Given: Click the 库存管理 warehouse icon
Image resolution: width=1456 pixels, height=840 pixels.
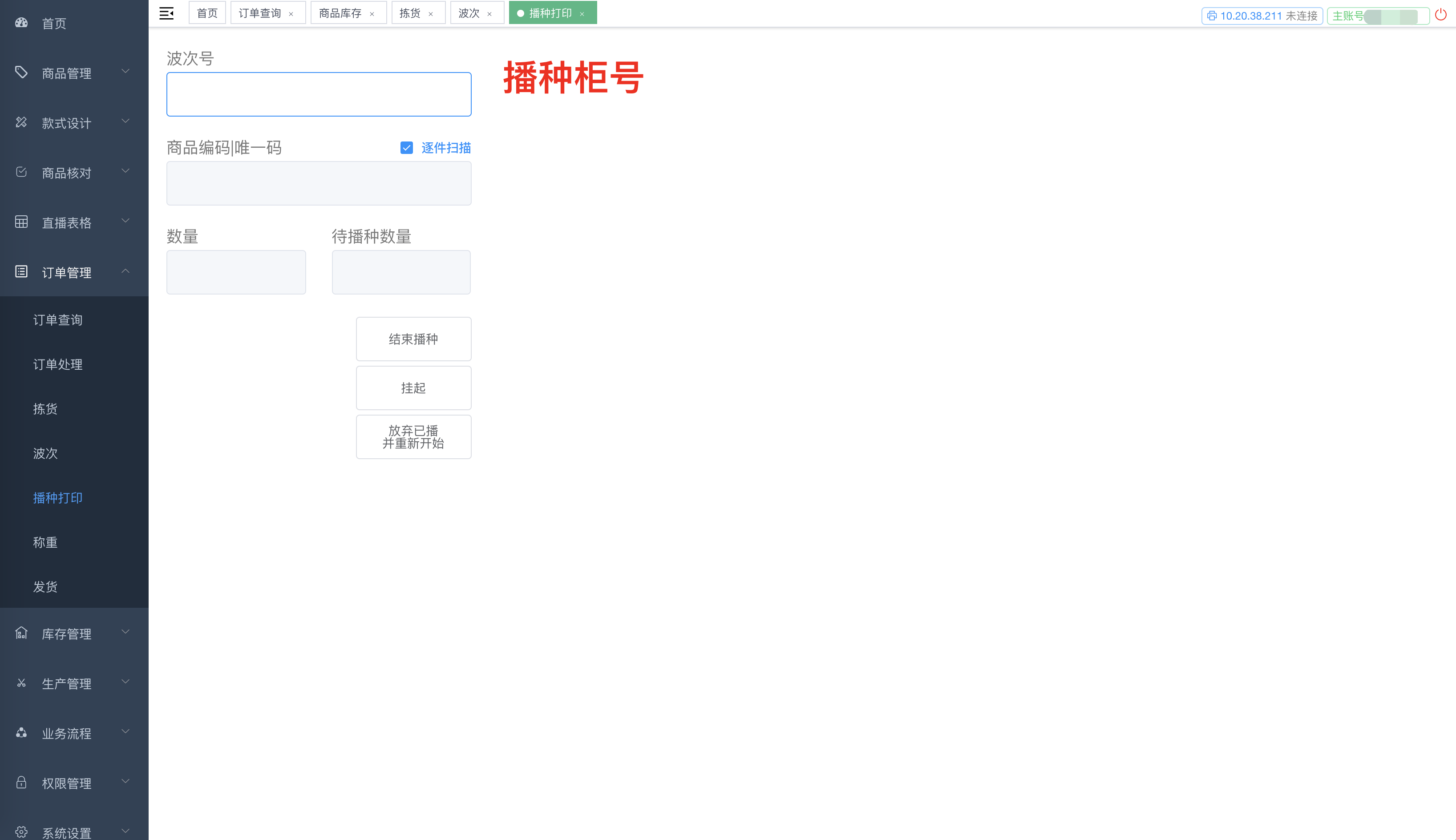Looking at the screenshot, I should coord(21,634).
